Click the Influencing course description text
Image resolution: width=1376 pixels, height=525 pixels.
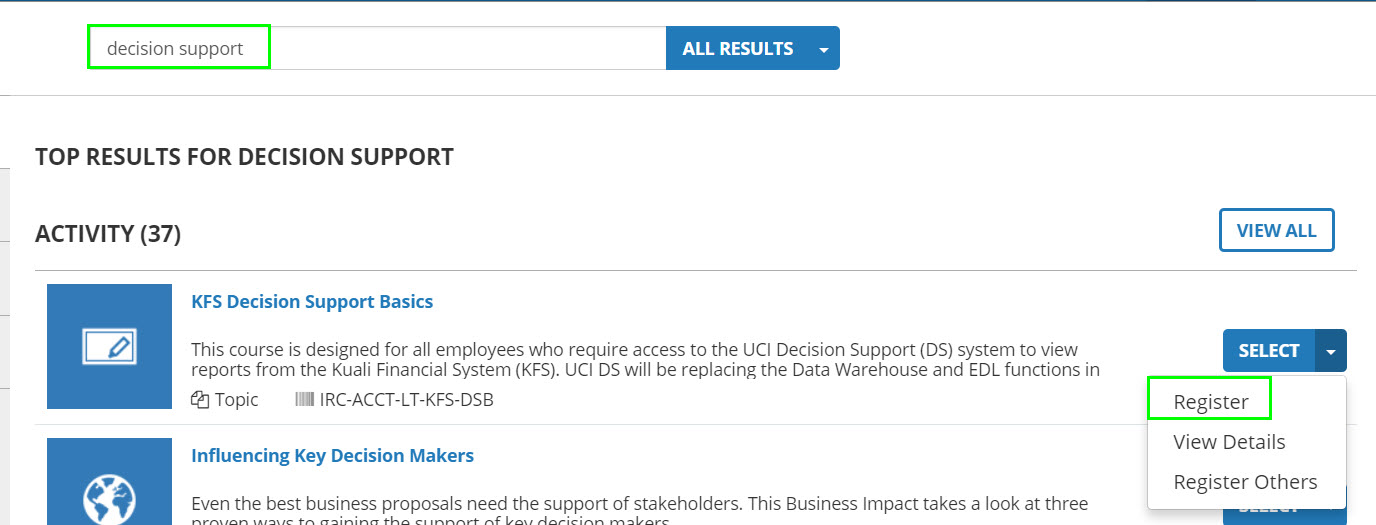(640, 504)
